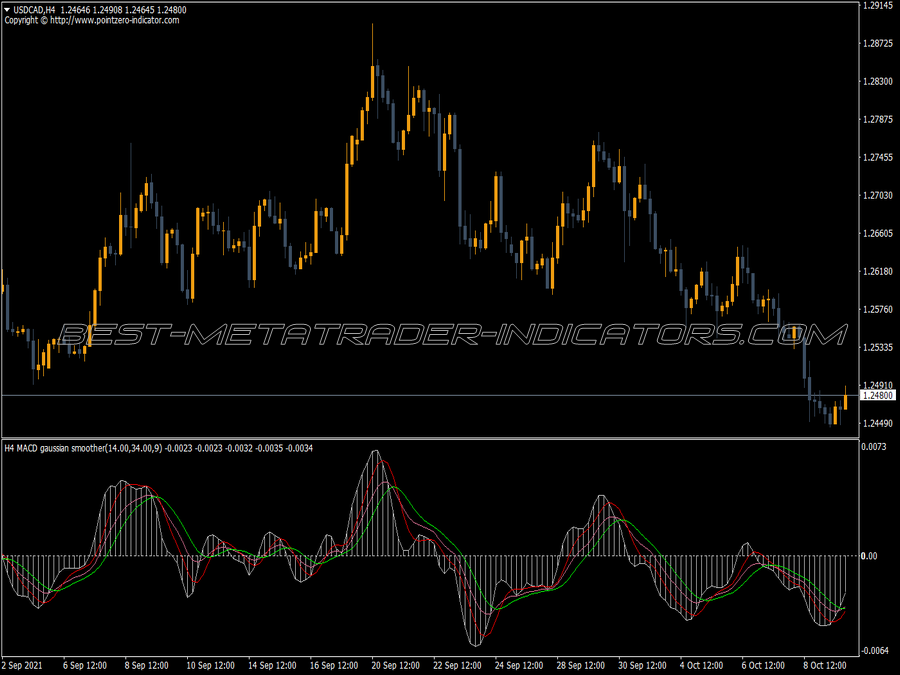Click the 2 Sep 2021 date label

(x=22, y=665)
